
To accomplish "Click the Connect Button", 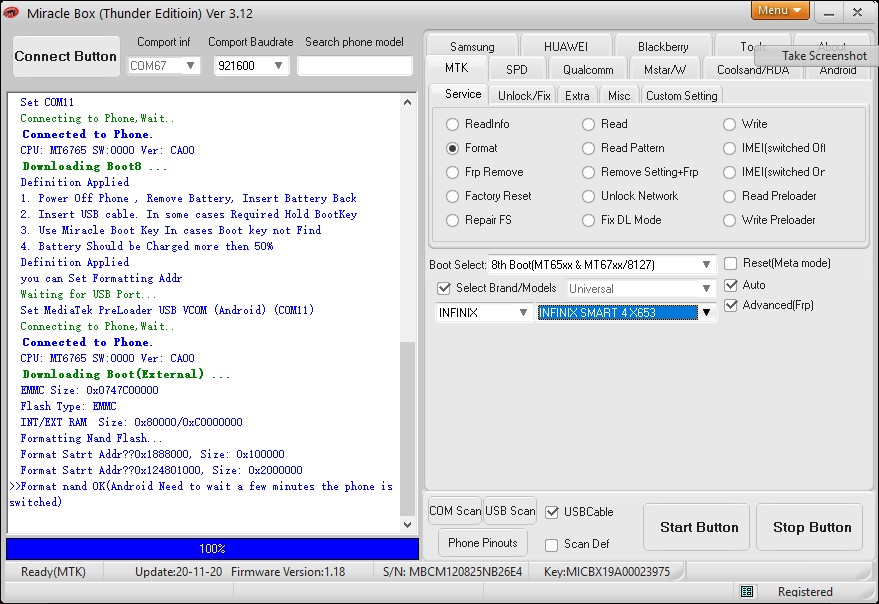I will [x=66, y=57].
